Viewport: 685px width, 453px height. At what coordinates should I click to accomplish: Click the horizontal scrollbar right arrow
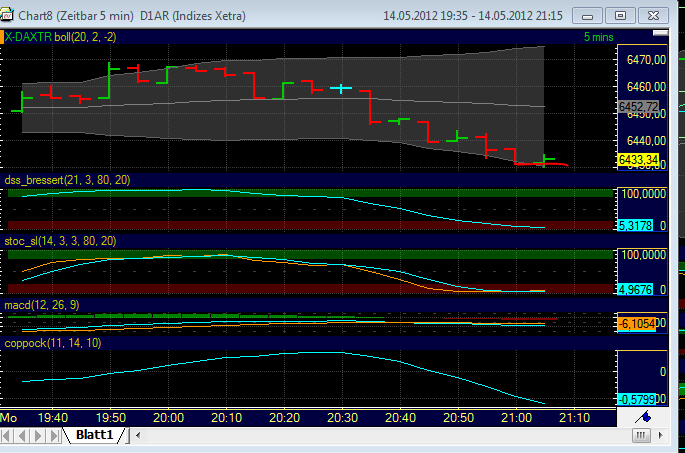click(660, 435)
